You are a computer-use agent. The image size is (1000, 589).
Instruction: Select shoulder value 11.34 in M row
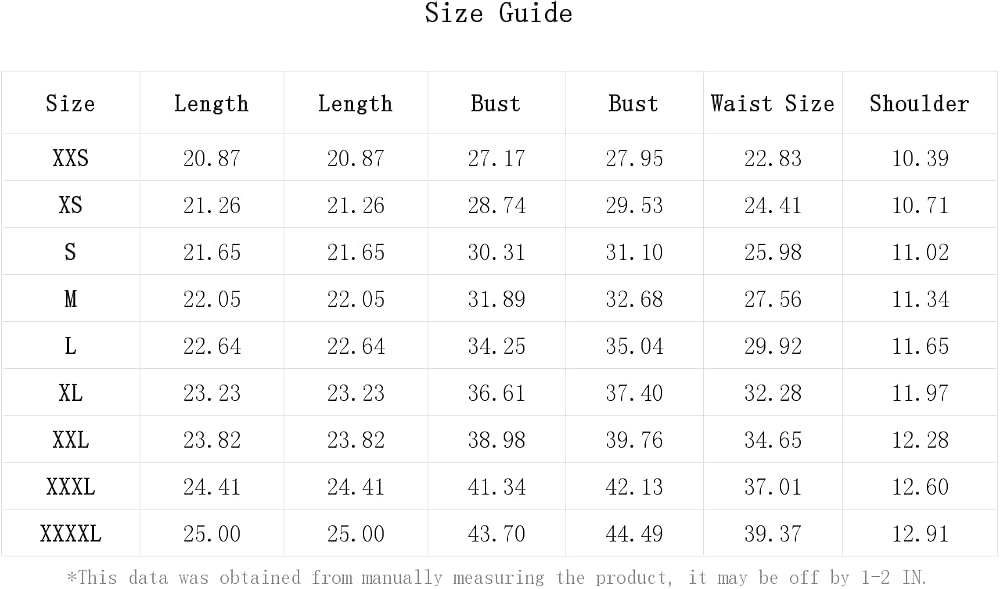pyautogui.click(x=920, y=300)
